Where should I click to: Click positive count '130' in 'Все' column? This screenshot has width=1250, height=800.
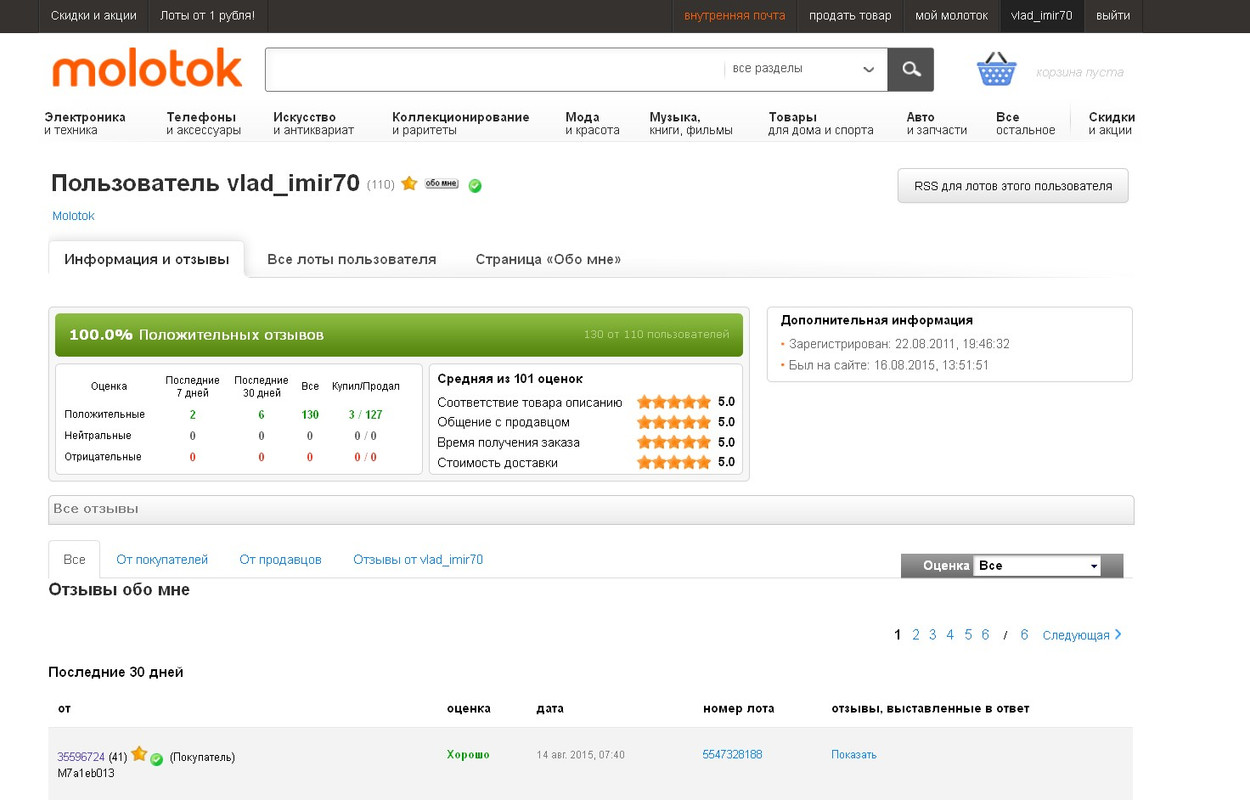pos(310,414)
